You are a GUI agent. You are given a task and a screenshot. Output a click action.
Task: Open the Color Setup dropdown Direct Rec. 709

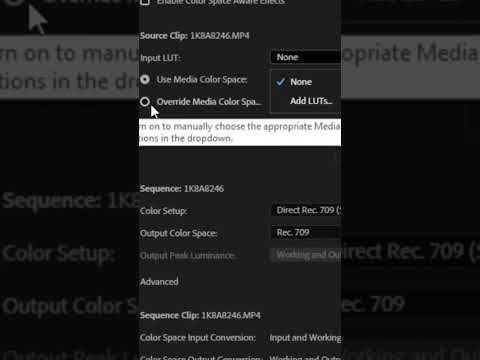point(306,210)
